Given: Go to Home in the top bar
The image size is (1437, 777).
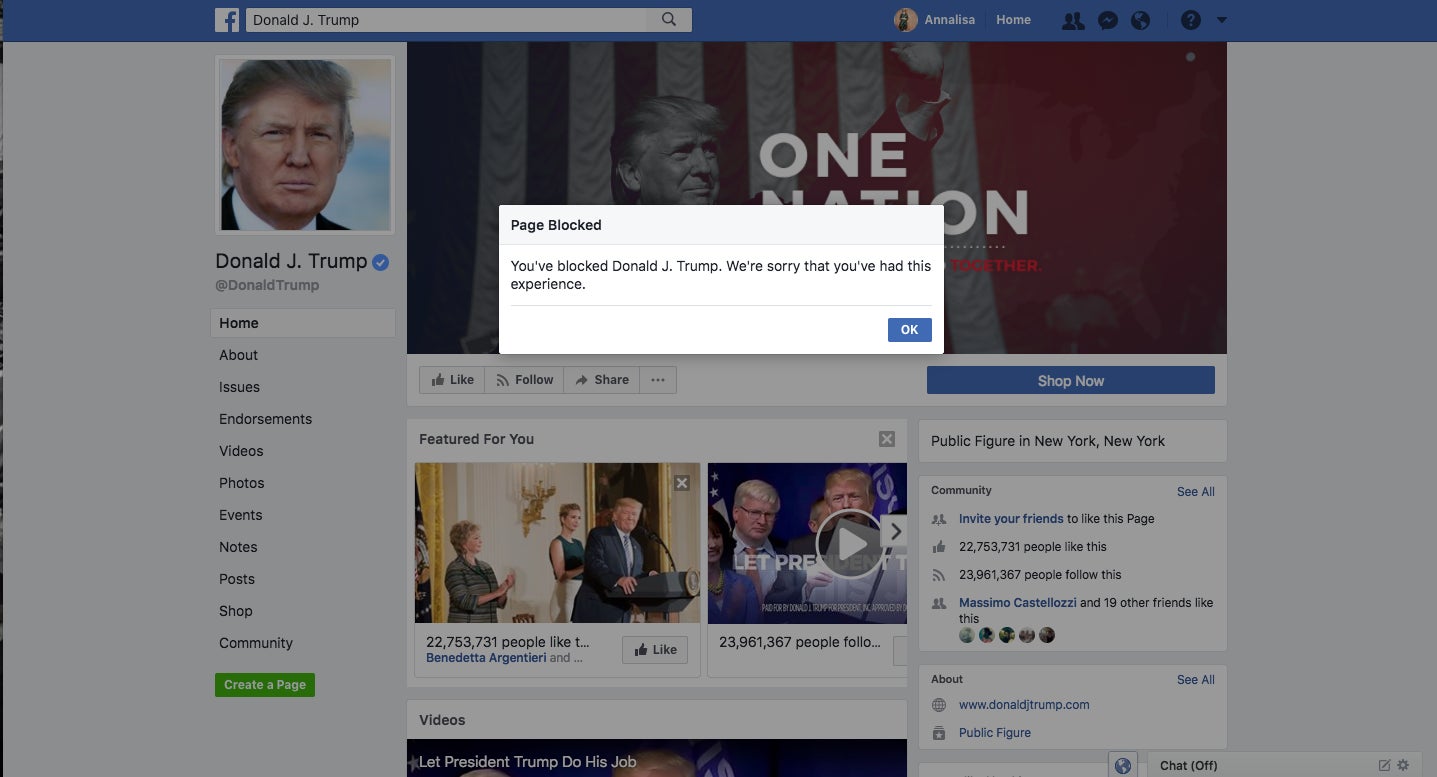Looking at the screenshot, I should click(x=1013, y=19).
